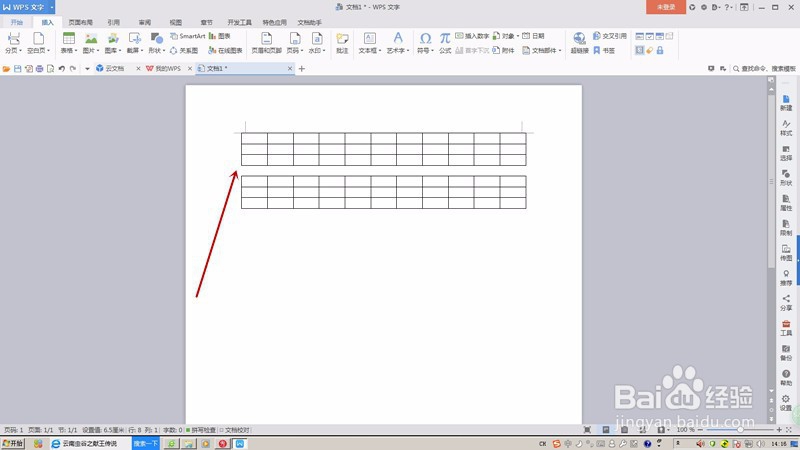Switch to the 审阅 ribbon tab
Viewport: 800px width, 450px height.
[x=145, y=22]
